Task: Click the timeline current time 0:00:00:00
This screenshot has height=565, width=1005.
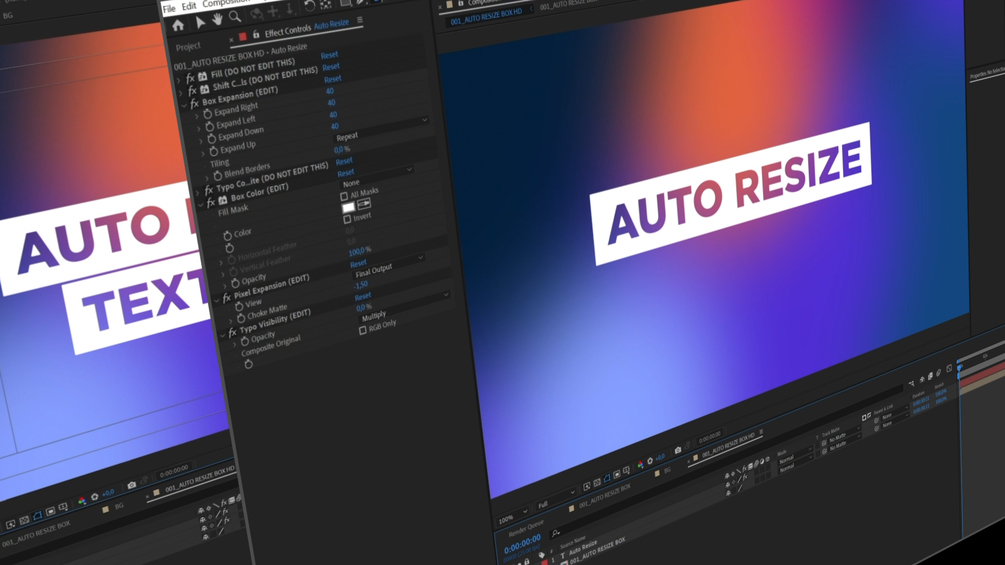Action: 522,546
